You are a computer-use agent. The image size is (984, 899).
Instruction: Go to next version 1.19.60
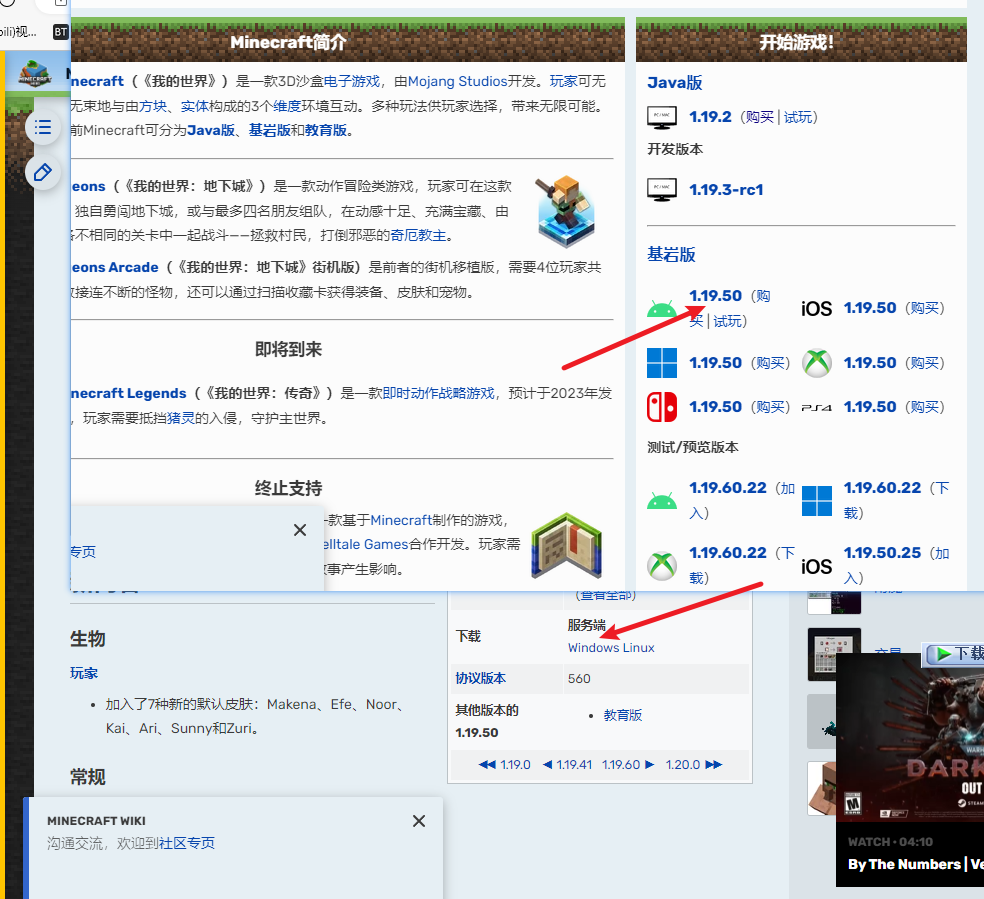tap(628, 765)
